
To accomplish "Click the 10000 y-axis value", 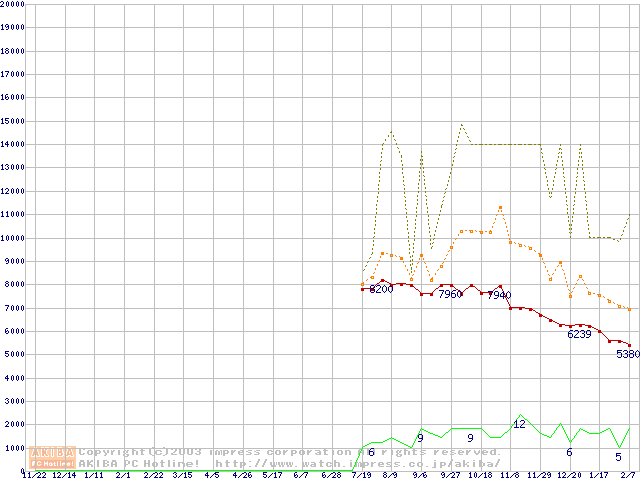I will point(12,238).
